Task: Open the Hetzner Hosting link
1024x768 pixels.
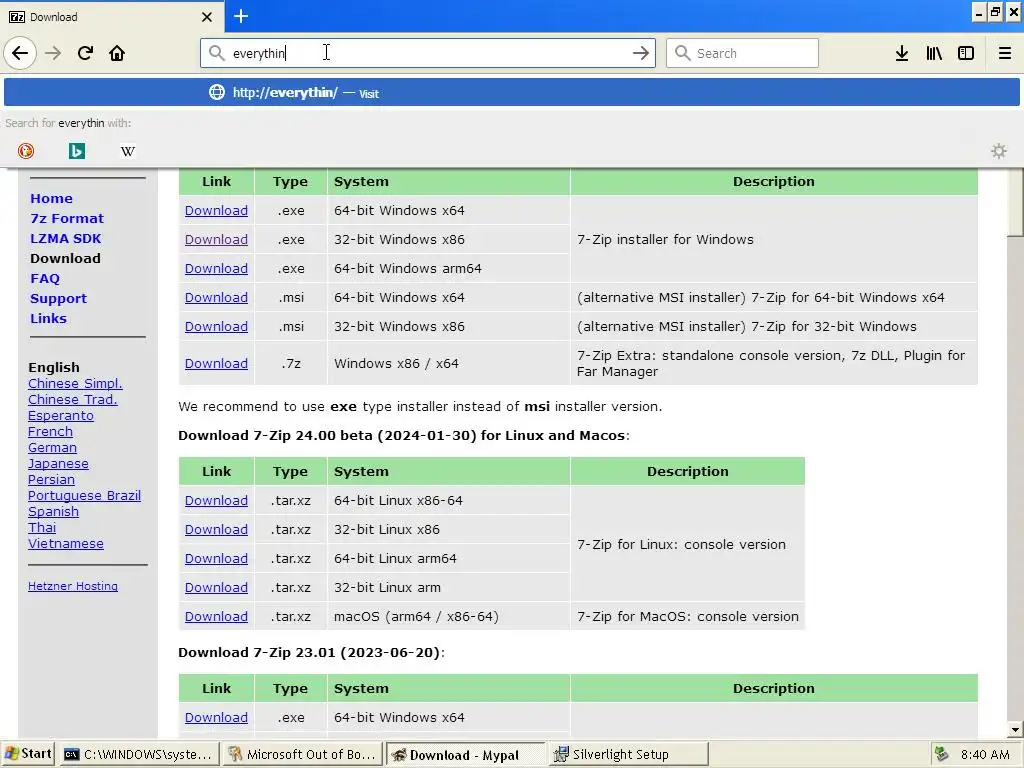Action: (x=72, y=586)
